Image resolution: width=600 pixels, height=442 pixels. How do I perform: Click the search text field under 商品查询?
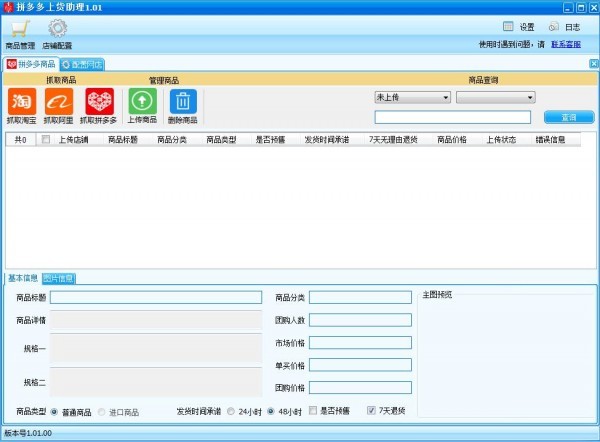pyautogui.click(x=453, y=117)
